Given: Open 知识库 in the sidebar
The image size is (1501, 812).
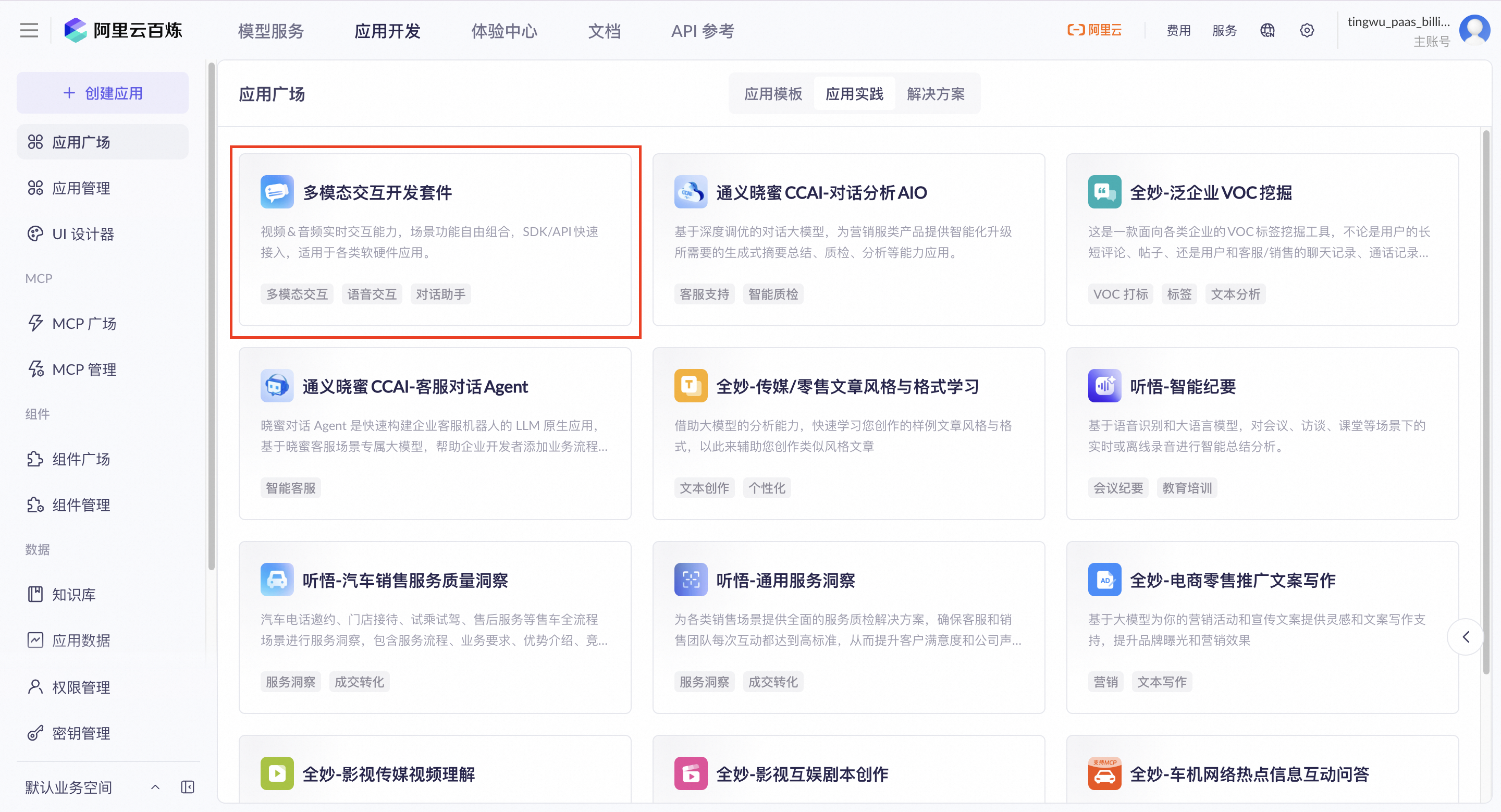Looking at the screenshot, I should pyautogui.click(x=73, y=594).
